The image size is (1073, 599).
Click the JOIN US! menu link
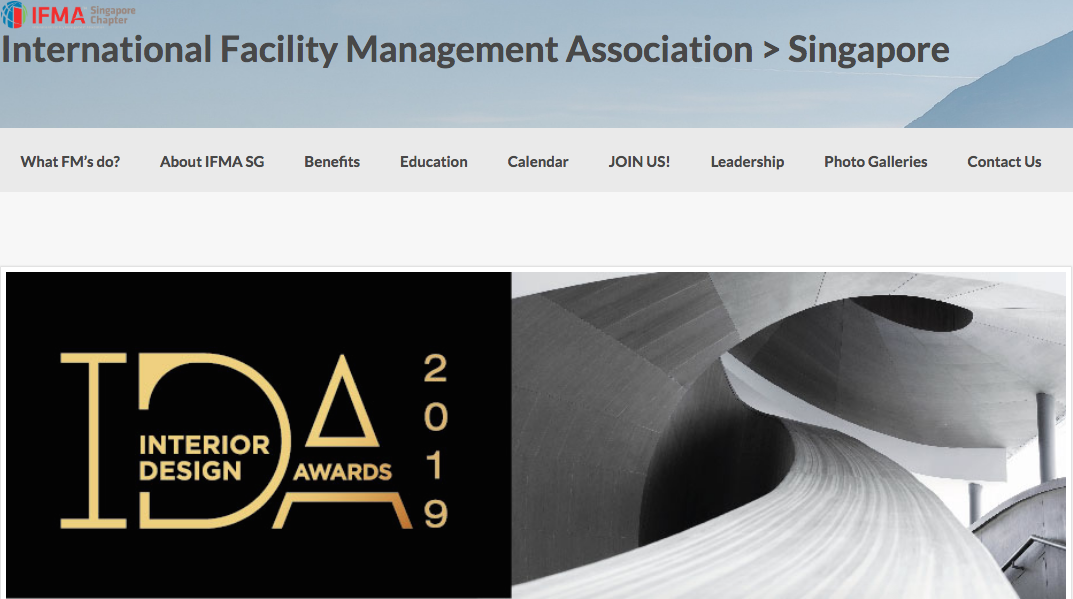639,162
